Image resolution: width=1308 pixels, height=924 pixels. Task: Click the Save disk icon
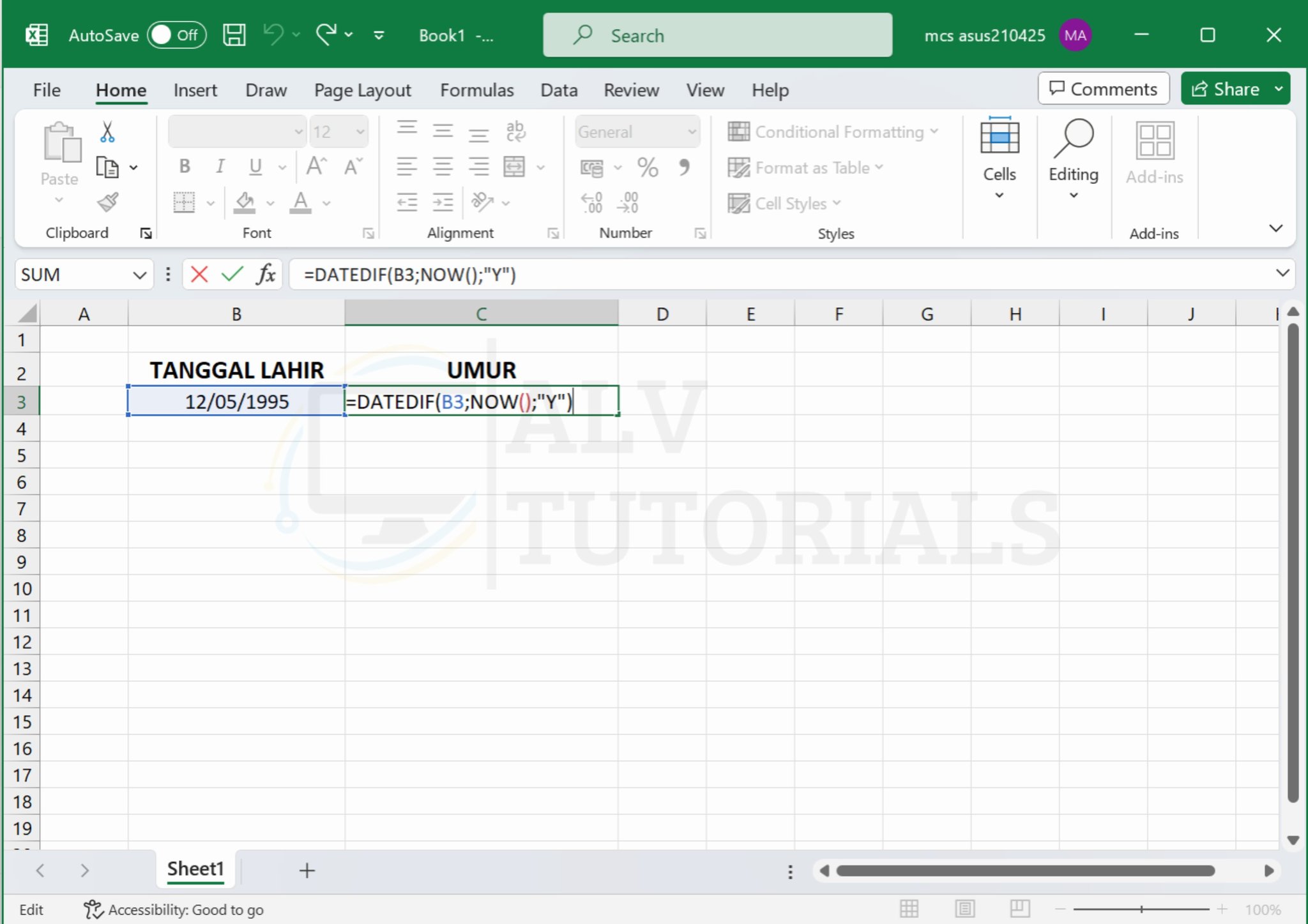coord(234,35)
